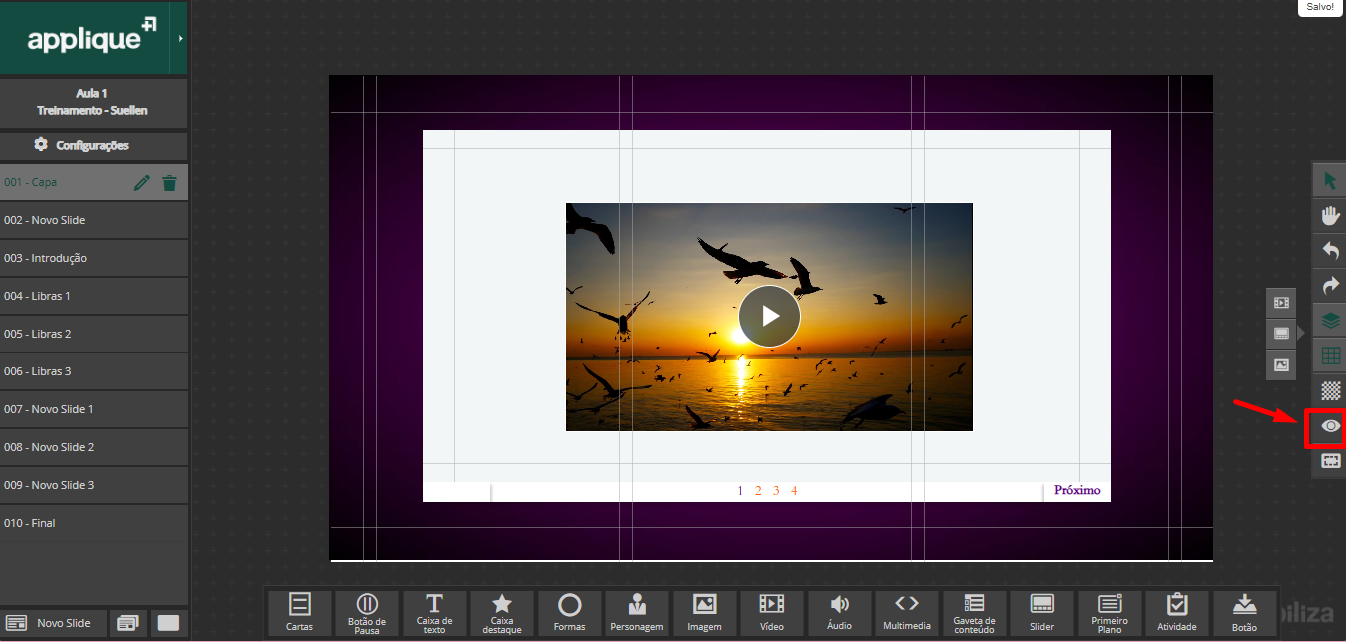
Task: Delete the 001 - Capa slide
Action: [x=170, y=183]
